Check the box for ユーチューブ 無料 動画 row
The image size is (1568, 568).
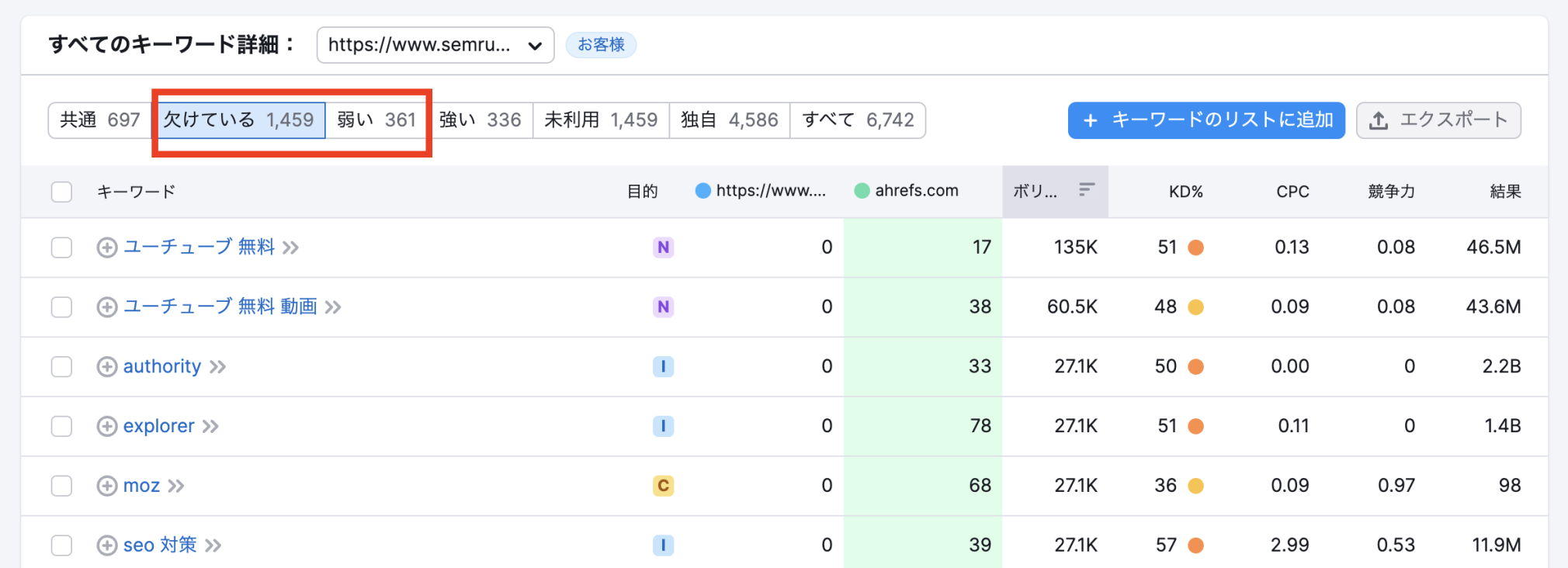click(61, 307)
